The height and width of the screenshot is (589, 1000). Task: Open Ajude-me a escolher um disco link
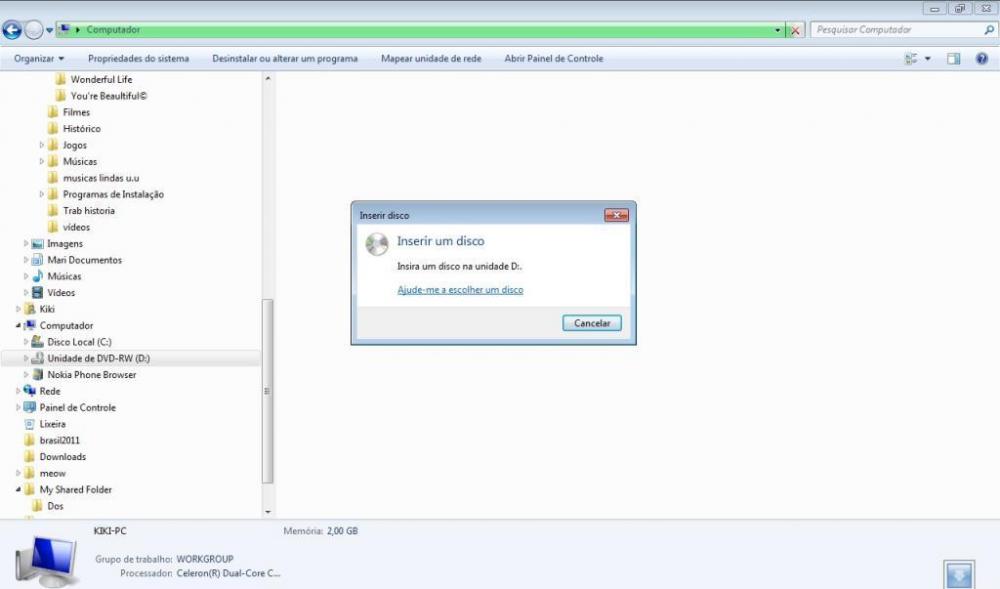(460, 290)
